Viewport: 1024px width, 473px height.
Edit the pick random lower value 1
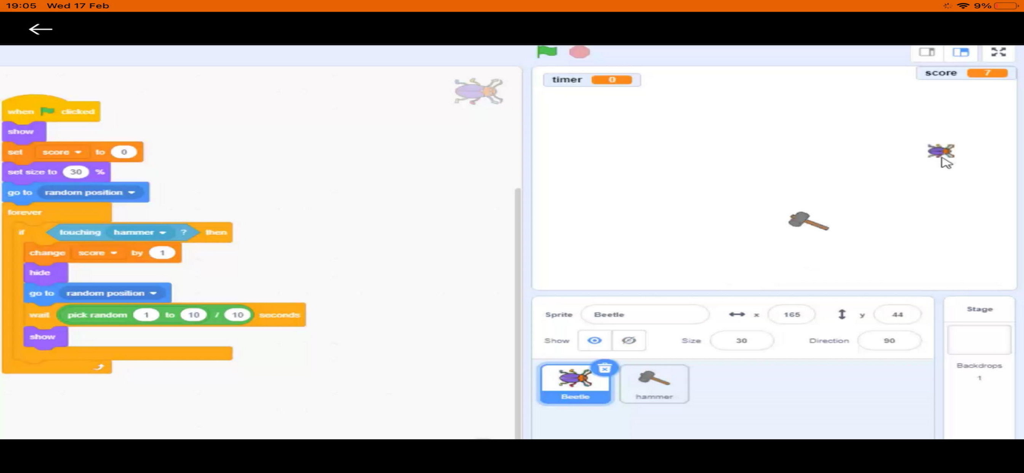coord(146,315)
